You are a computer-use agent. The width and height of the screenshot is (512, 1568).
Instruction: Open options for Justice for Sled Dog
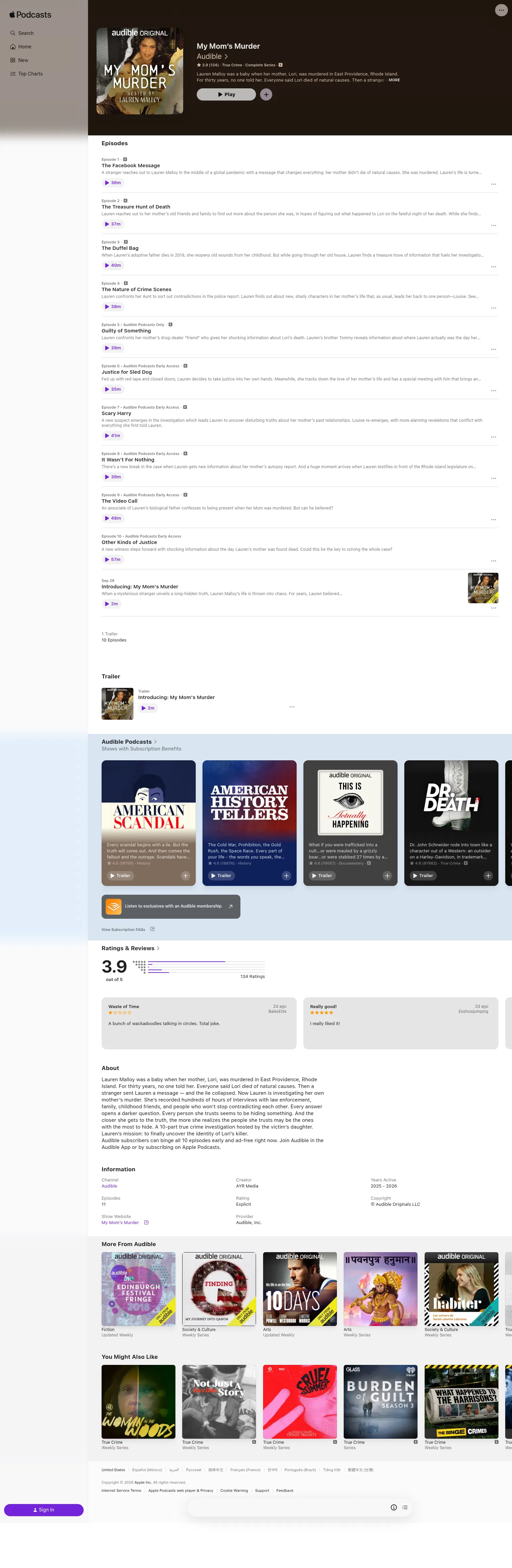pos(494,391)
